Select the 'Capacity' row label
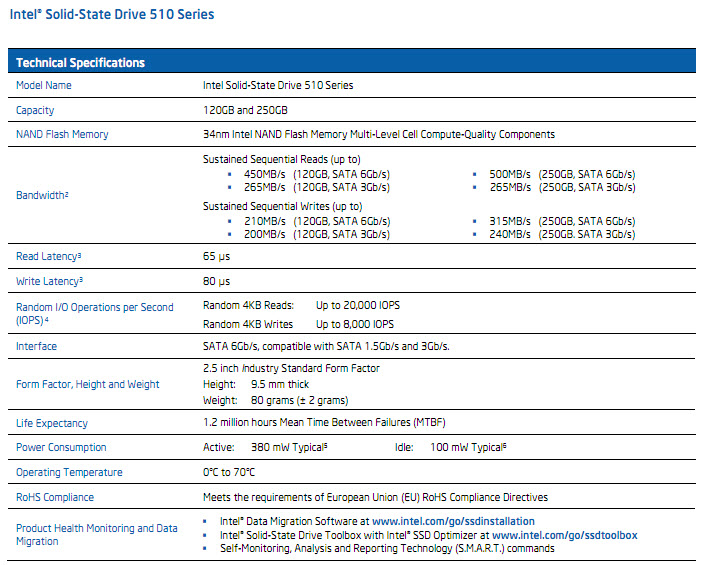This screenshot has height=565, width=704. [x=35, y=110]
